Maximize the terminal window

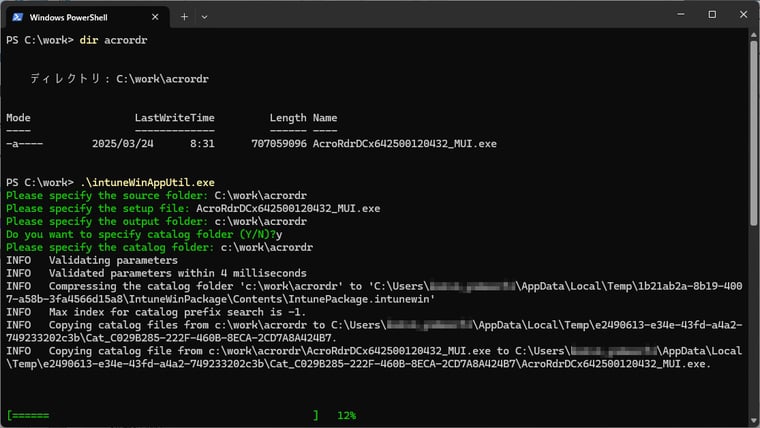click(712, 14)
